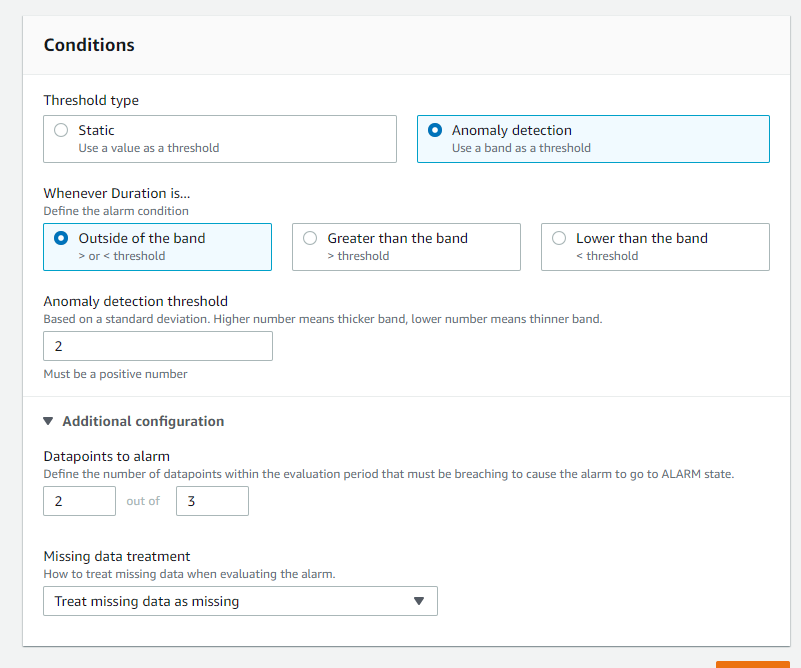Click the Additional configuration disclosure triangle
Viewport: 801px width, 668px height.
(x=52, y=421)
